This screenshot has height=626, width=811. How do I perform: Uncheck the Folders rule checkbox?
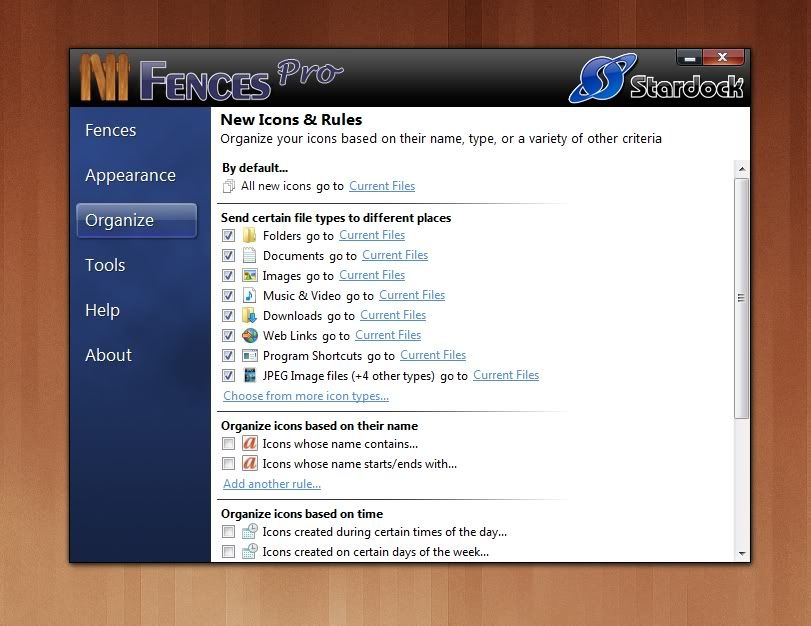228,236
